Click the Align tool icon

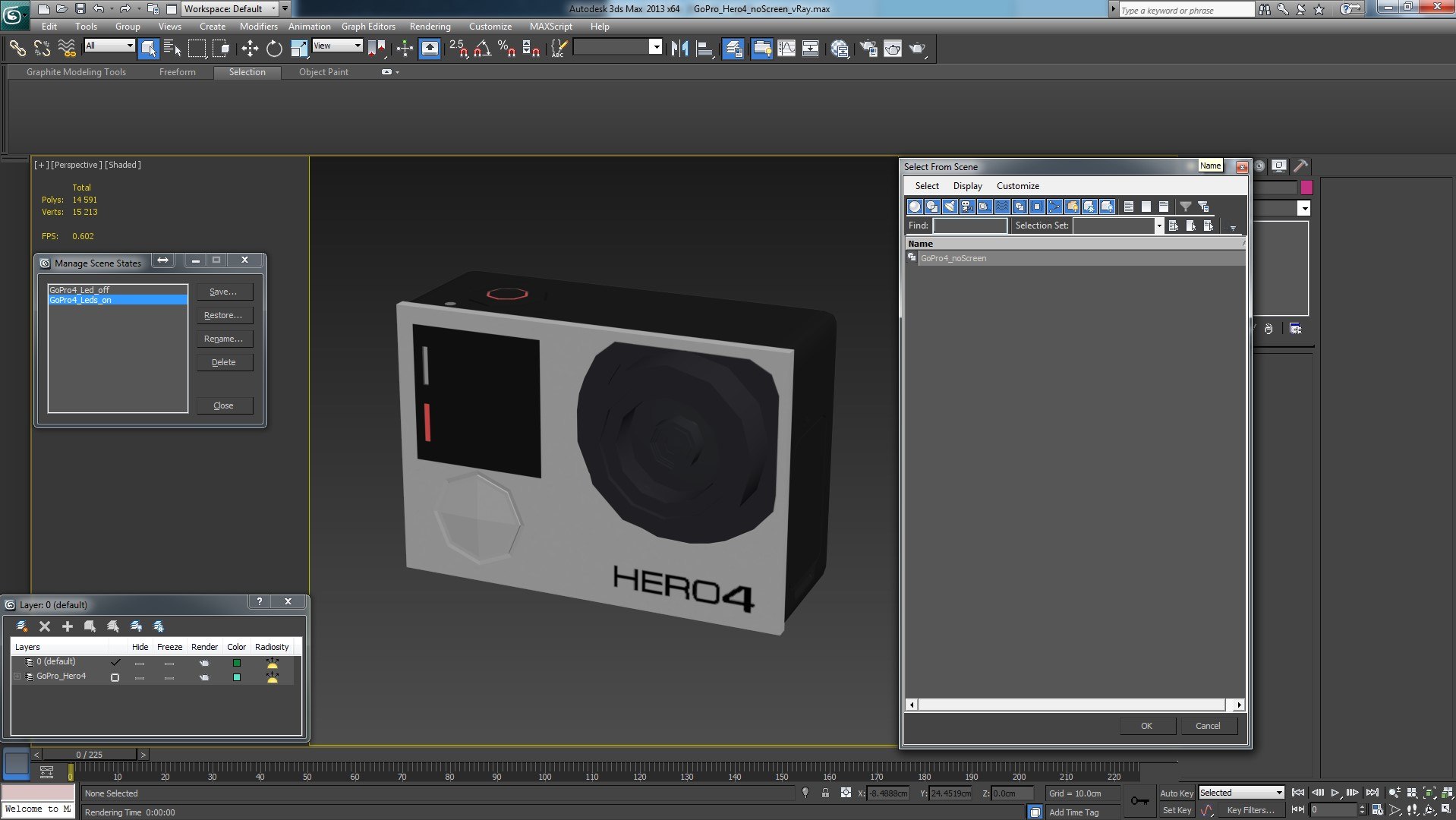point(705,49)
